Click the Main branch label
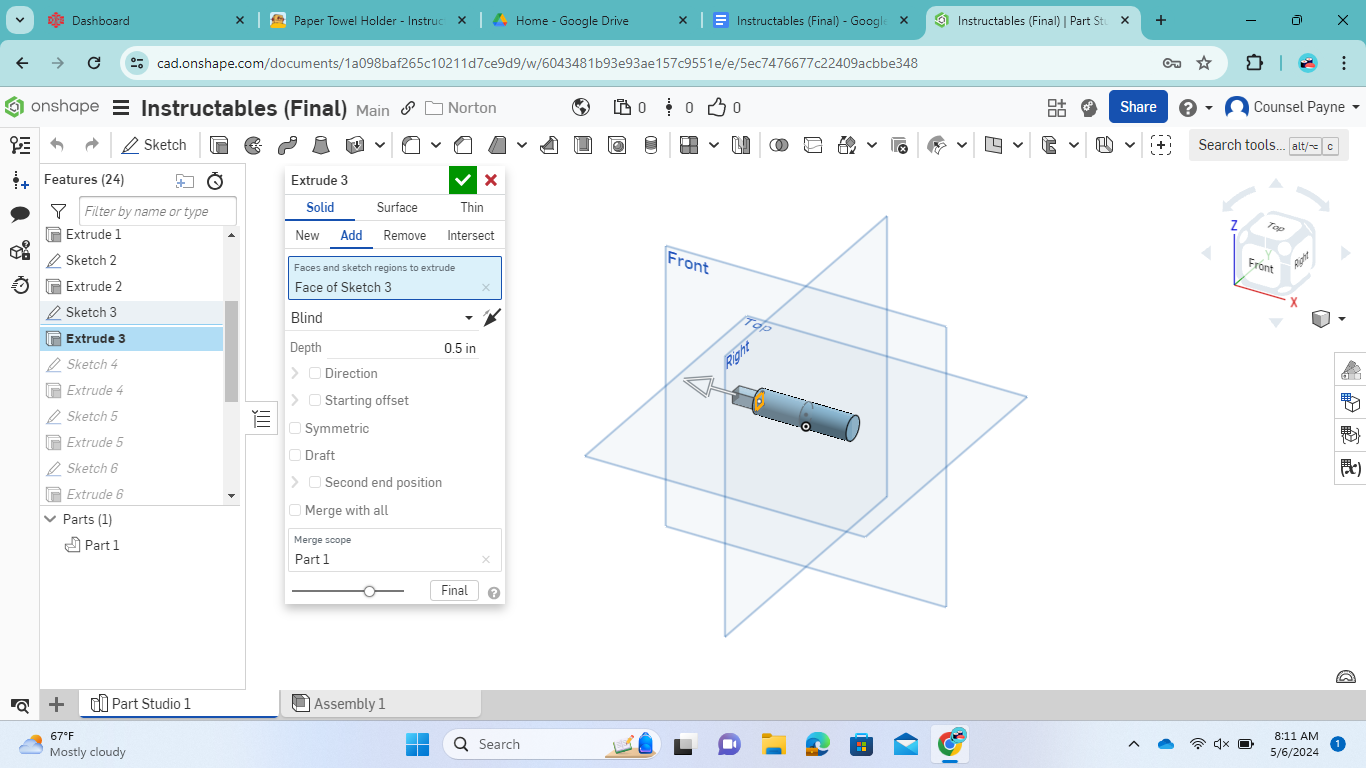The height and width of the screenshot is (768, 1366). click(x=373, y=110)
